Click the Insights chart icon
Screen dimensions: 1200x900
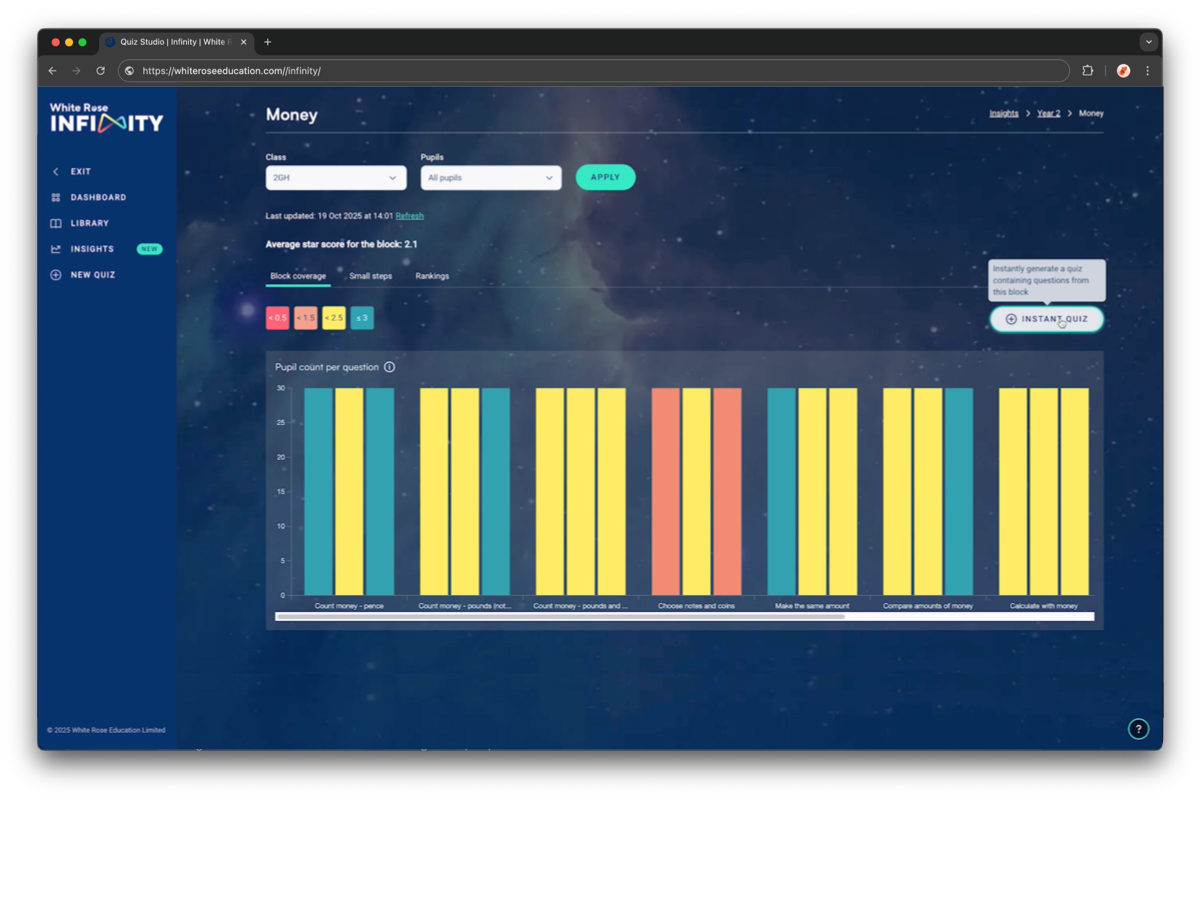coord(56,249)
